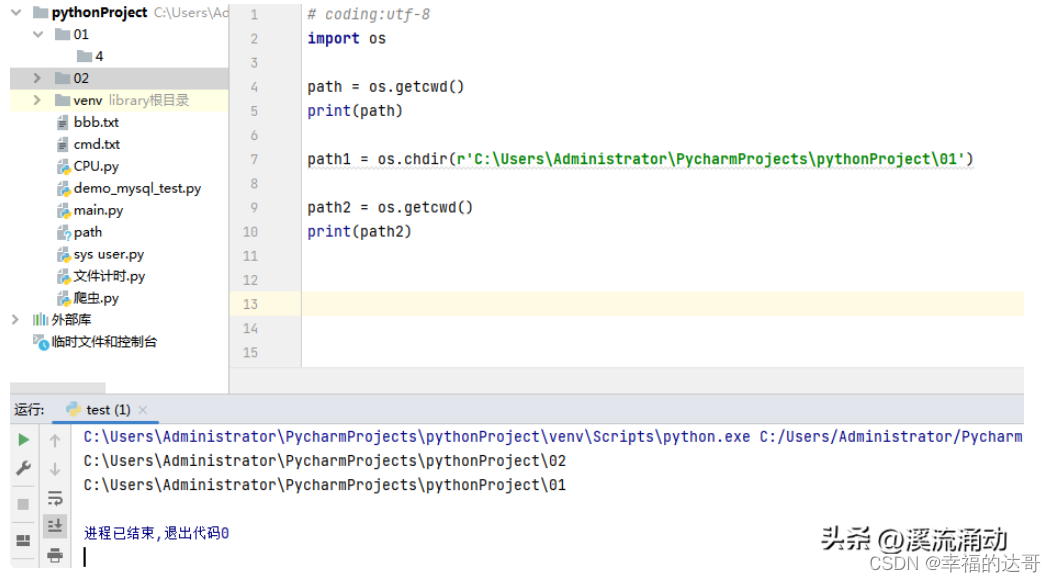The width and height of the screenshot is (1056, 582).
Task: Collapse the pythonProject root folder
Action: coord(17,12)
